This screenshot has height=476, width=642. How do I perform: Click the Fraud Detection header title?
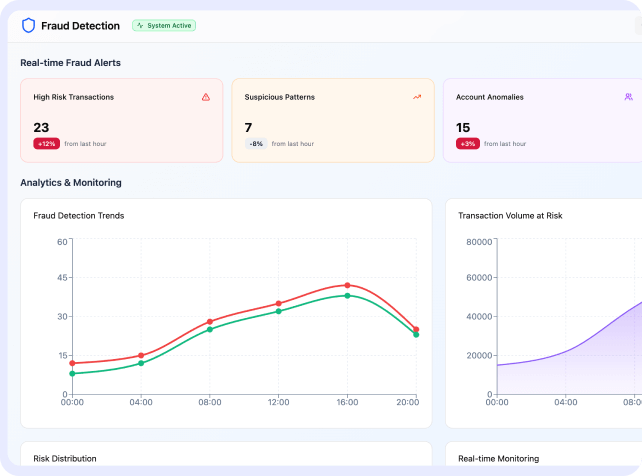click(80, 25)
